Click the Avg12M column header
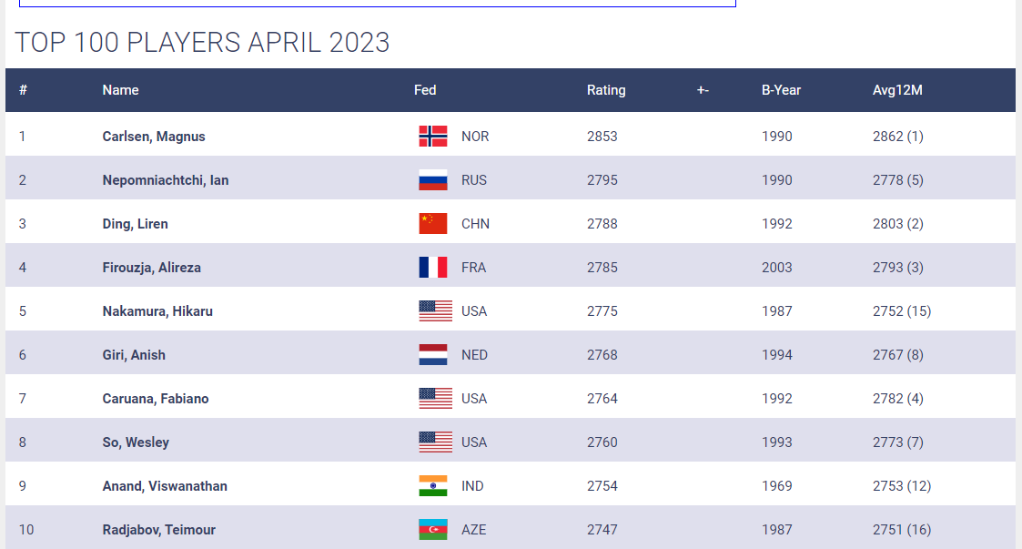This screenshot has width=1022, height=549. point(897,90)
